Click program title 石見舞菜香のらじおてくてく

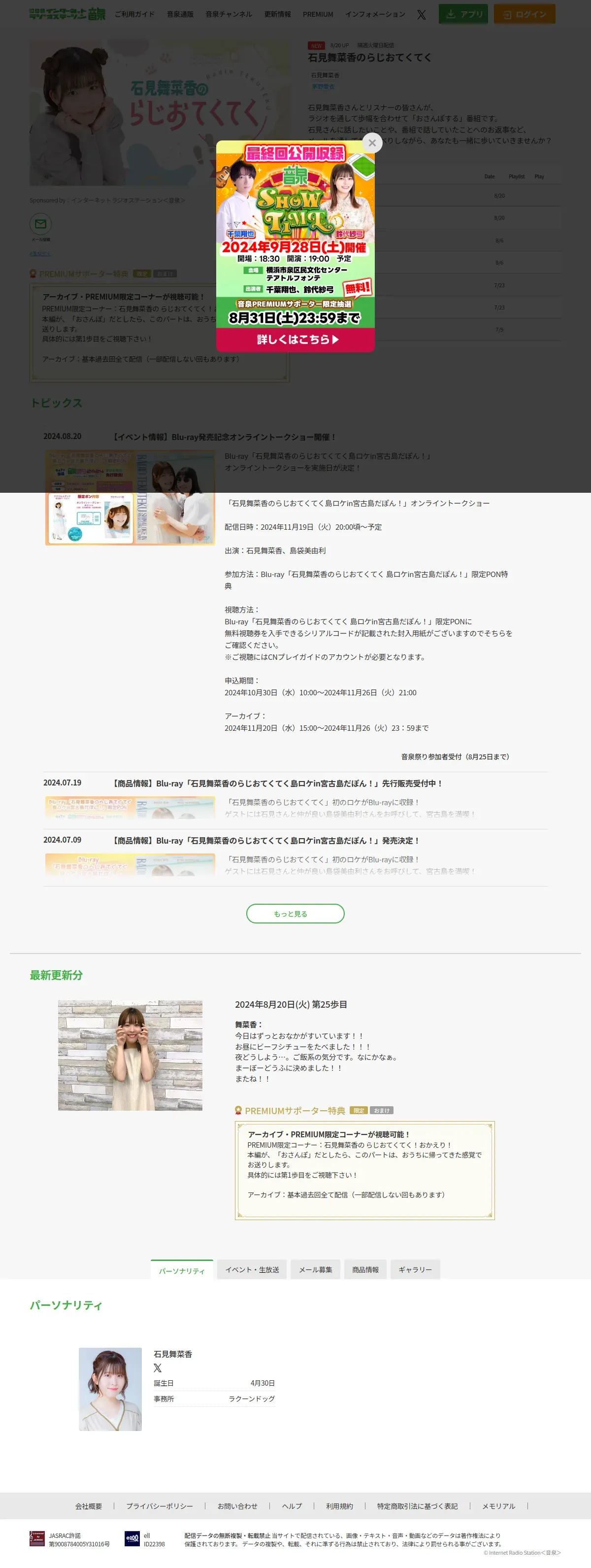coord(369,57)
